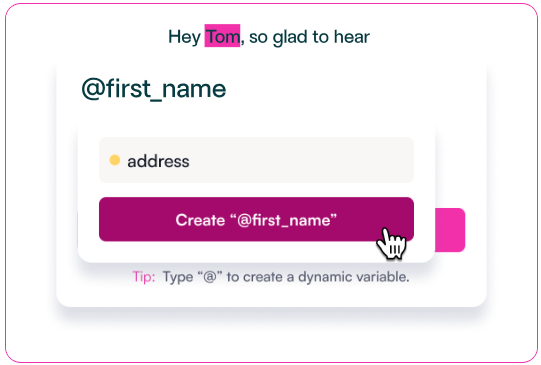The image size is (541, 365).
Task: Click empty space right of address text
Action: pos(300,160)
